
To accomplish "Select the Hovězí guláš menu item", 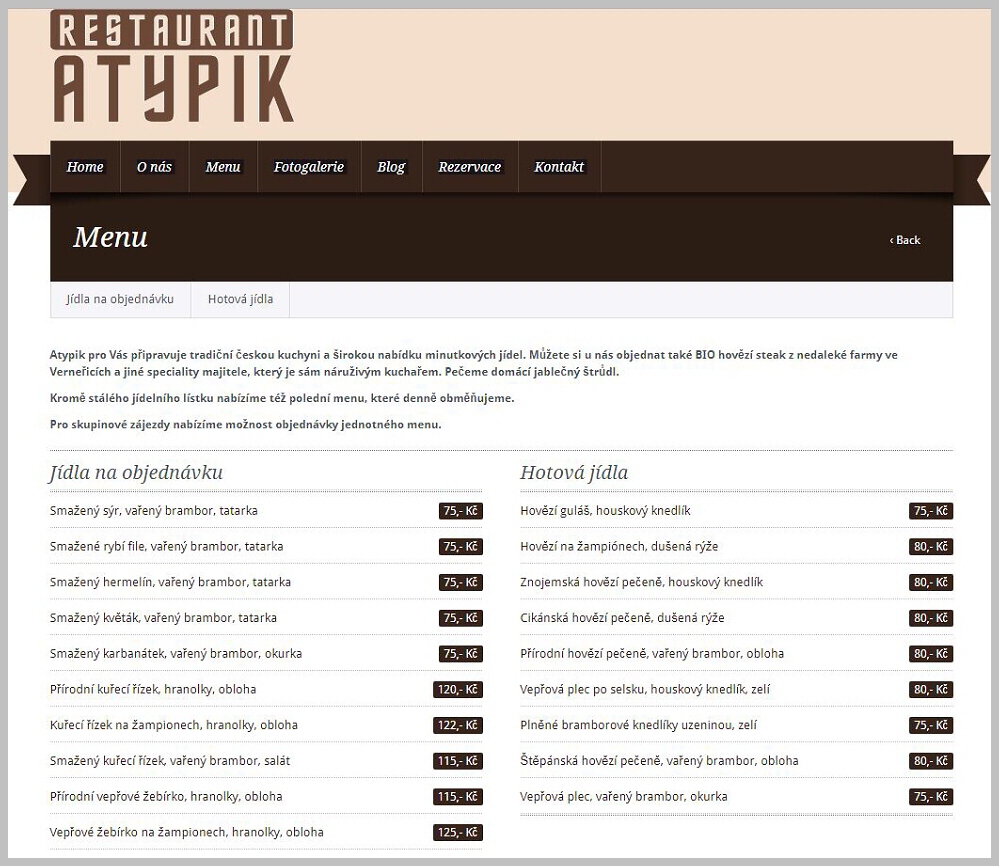I will tap(605, 511).
